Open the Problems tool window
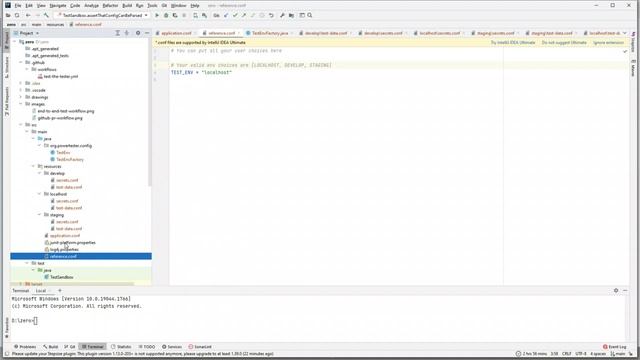This screenshot has height=360, width=640. (x=25, y=347)
